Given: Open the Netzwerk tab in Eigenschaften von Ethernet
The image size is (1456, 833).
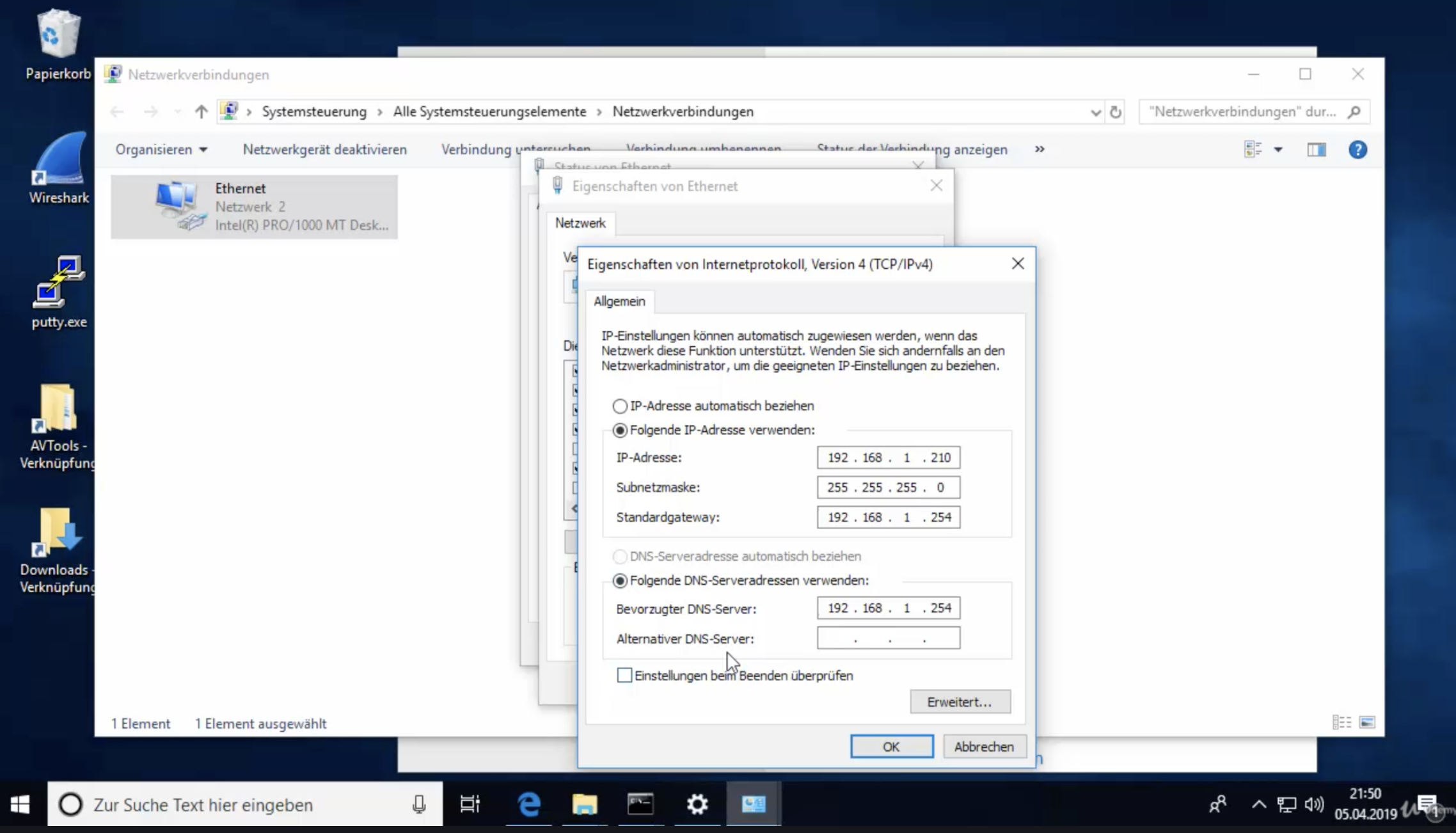Looking at the screenshot, I should coord(580,223).
